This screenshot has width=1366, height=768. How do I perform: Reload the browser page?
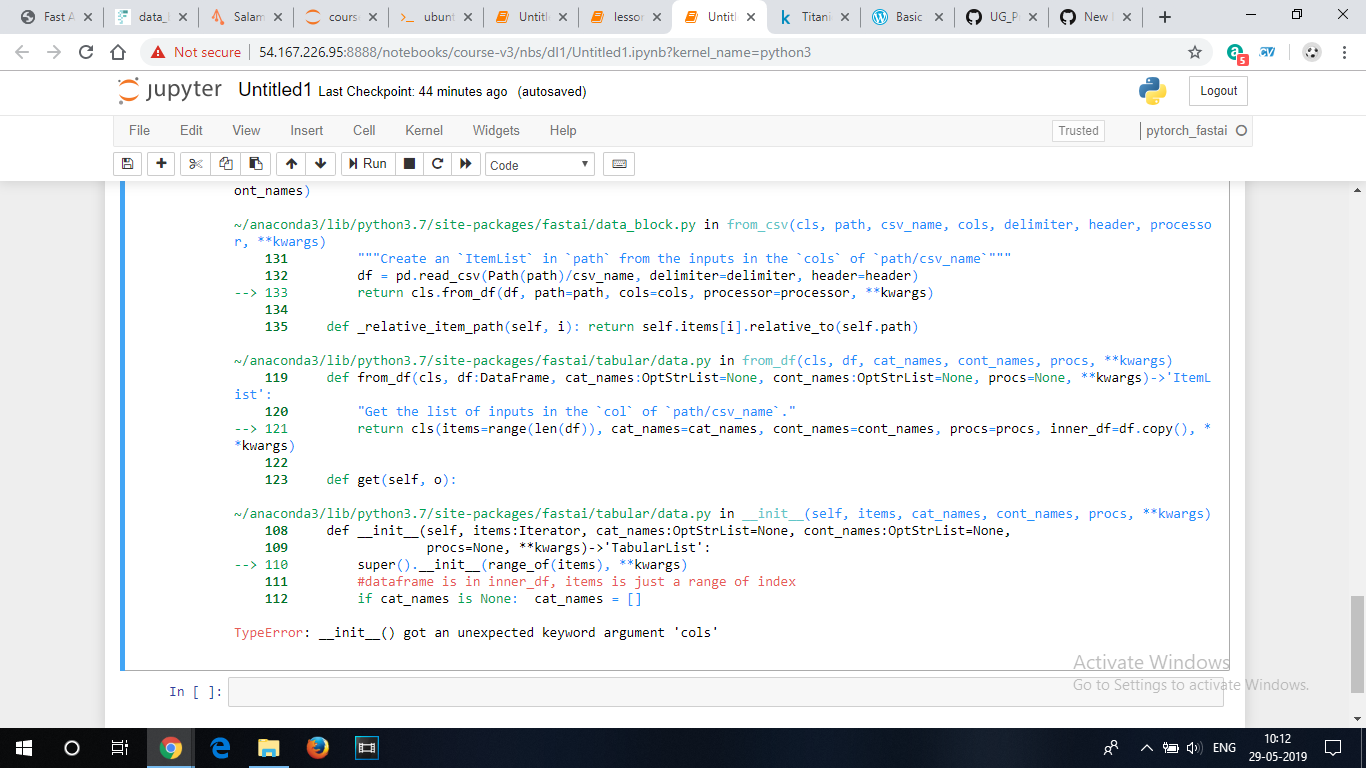(x=86, y=52)
